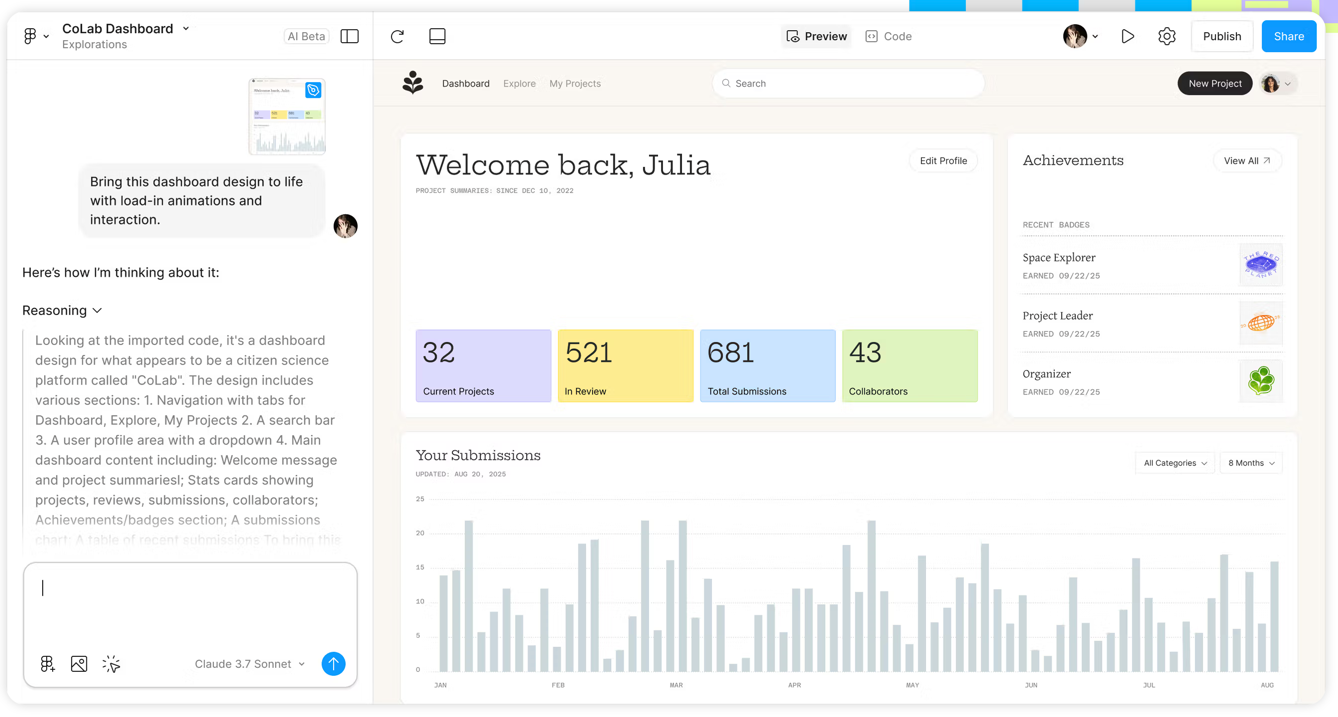The height and width of the screenshot is (717, 1338).
Task: Open the settings gear icon
Action: (1167, 36)
